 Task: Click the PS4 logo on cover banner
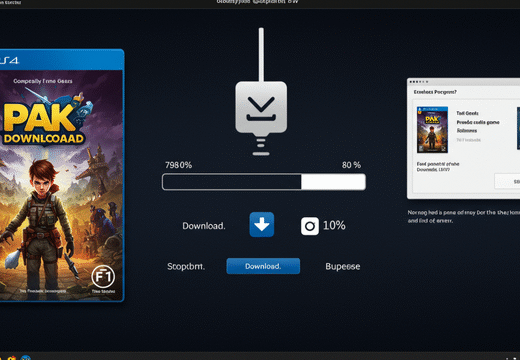pos(9,60)
